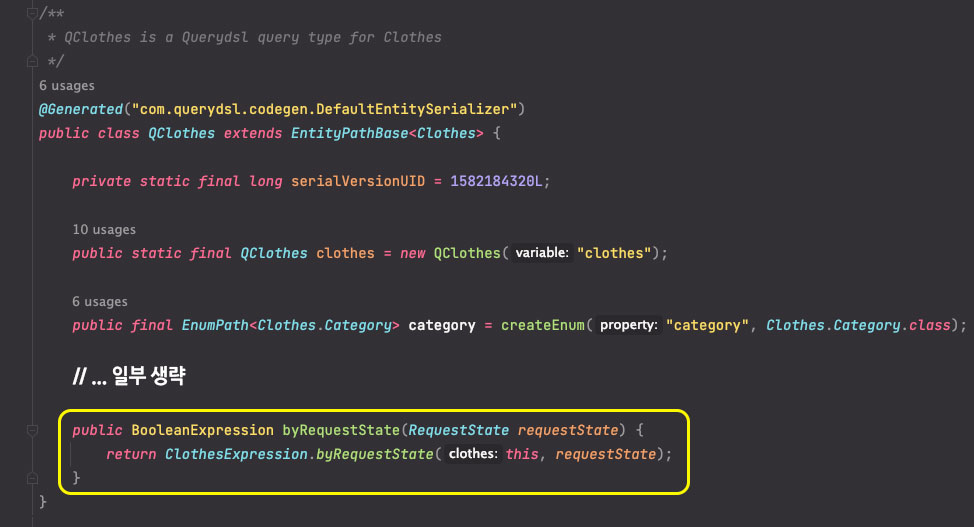Open the '10 usages' hint above the clothes field

104,229
